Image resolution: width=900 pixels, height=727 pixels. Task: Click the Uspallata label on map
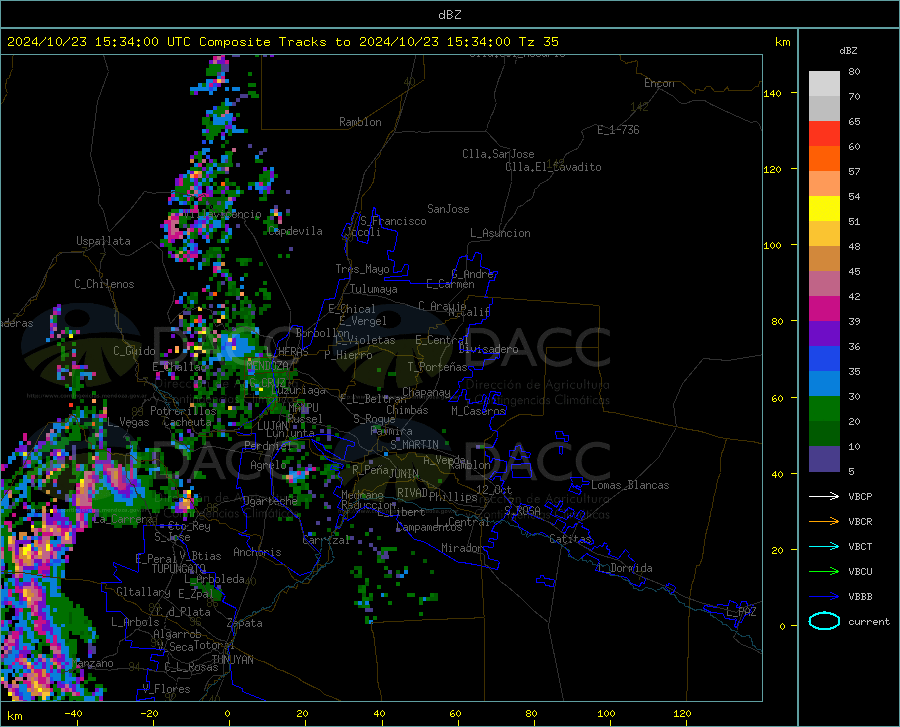(103, 241)
